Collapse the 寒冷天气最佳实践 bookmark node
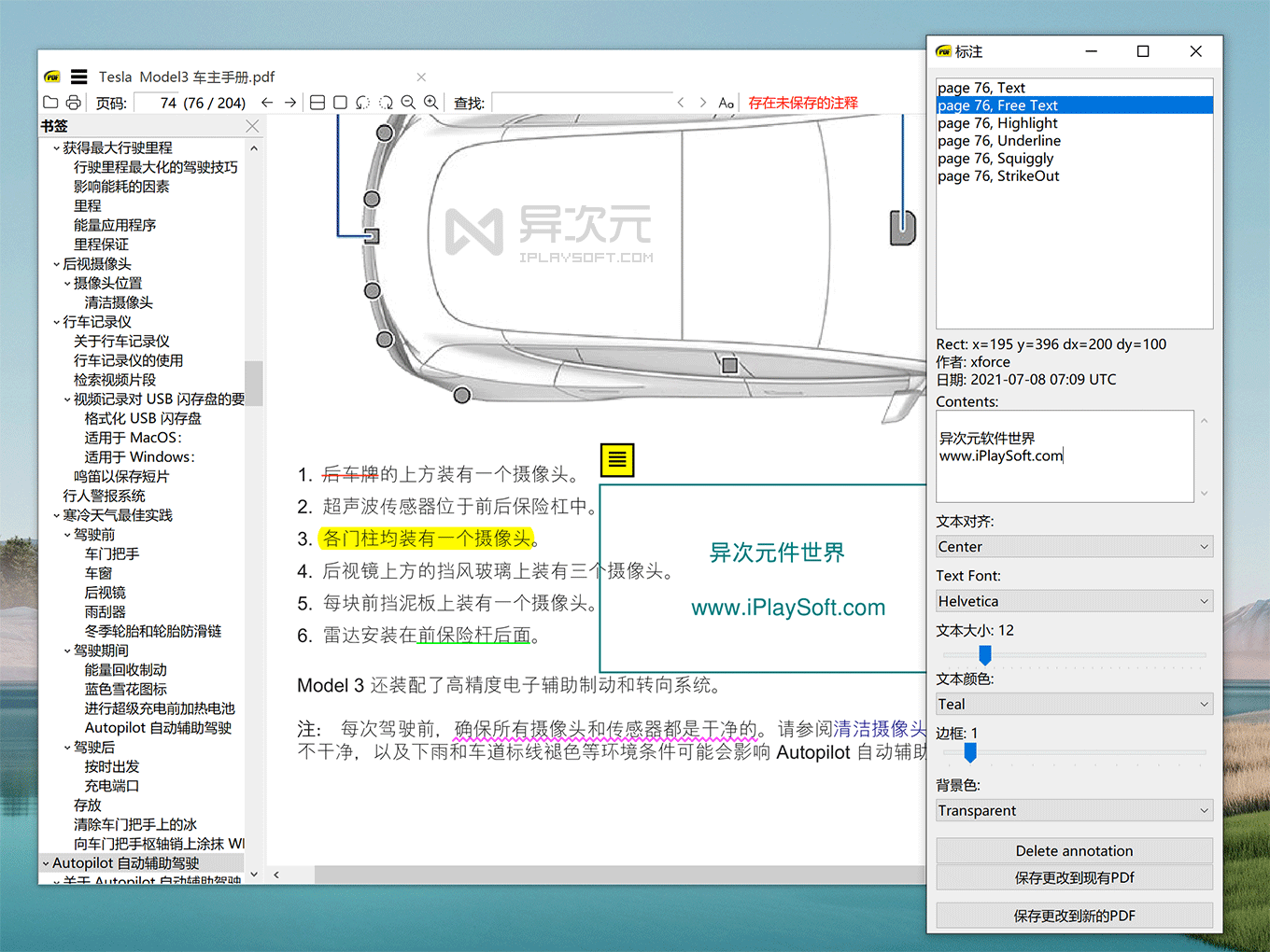The image size is (1270, 952). (56, 515)
